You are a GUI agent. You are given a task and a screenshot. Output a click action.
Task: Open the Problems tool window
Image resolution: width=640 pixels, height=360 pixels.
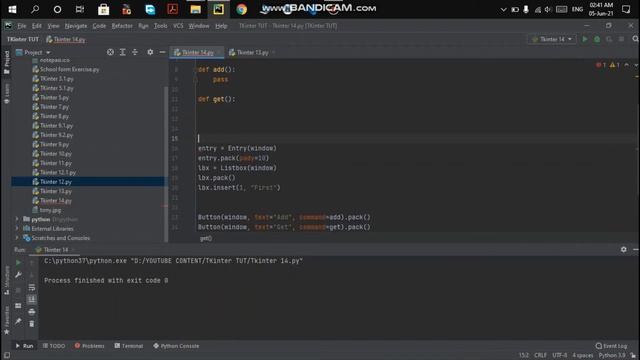point(89,346)
